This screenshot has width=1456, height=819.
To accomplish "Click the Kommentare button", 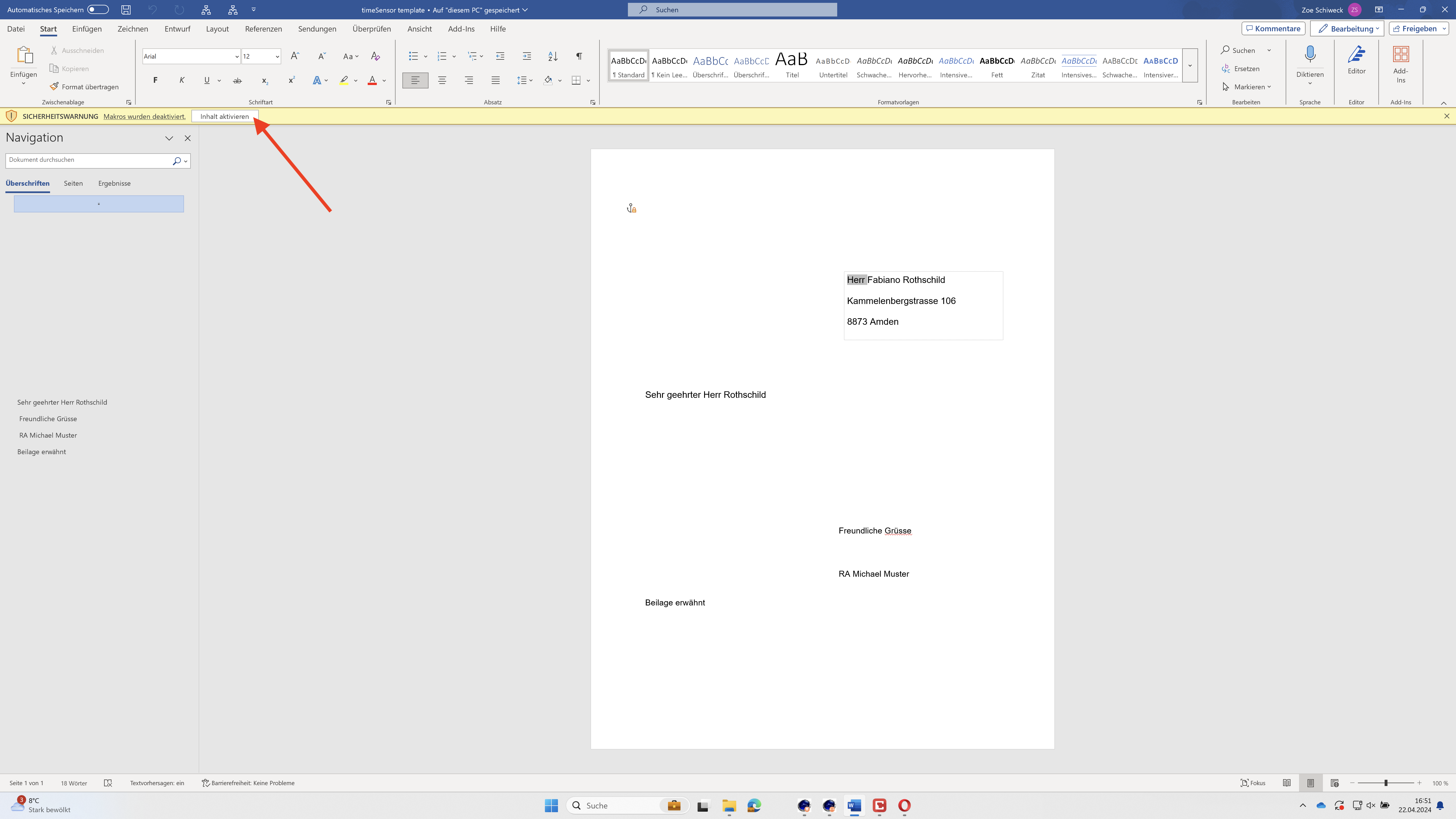I will click(1273, 29).
